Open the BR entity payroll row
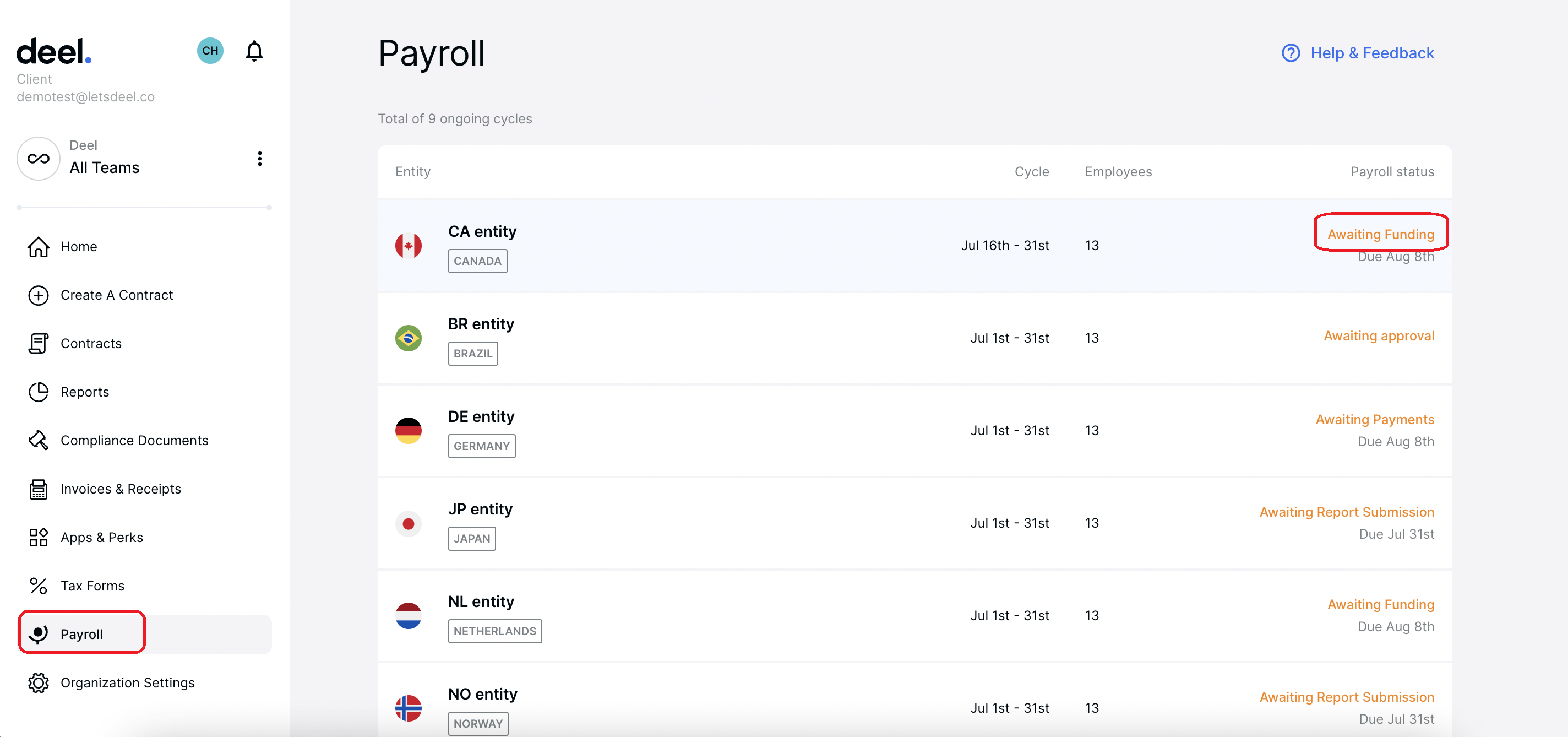Viewport: 1568px width, 737px height. click(x=481, y=324)
